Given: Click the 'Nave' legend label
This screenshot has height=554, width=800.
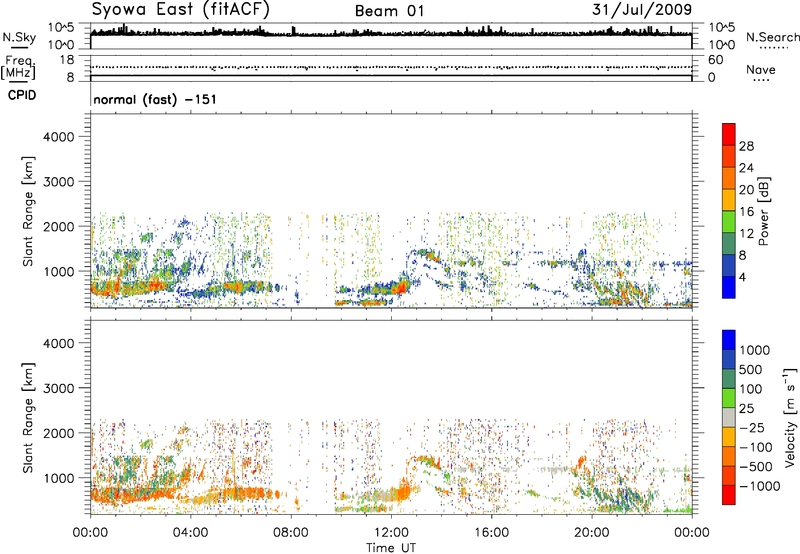Looking at the screenshot, I should coord(761,69).
